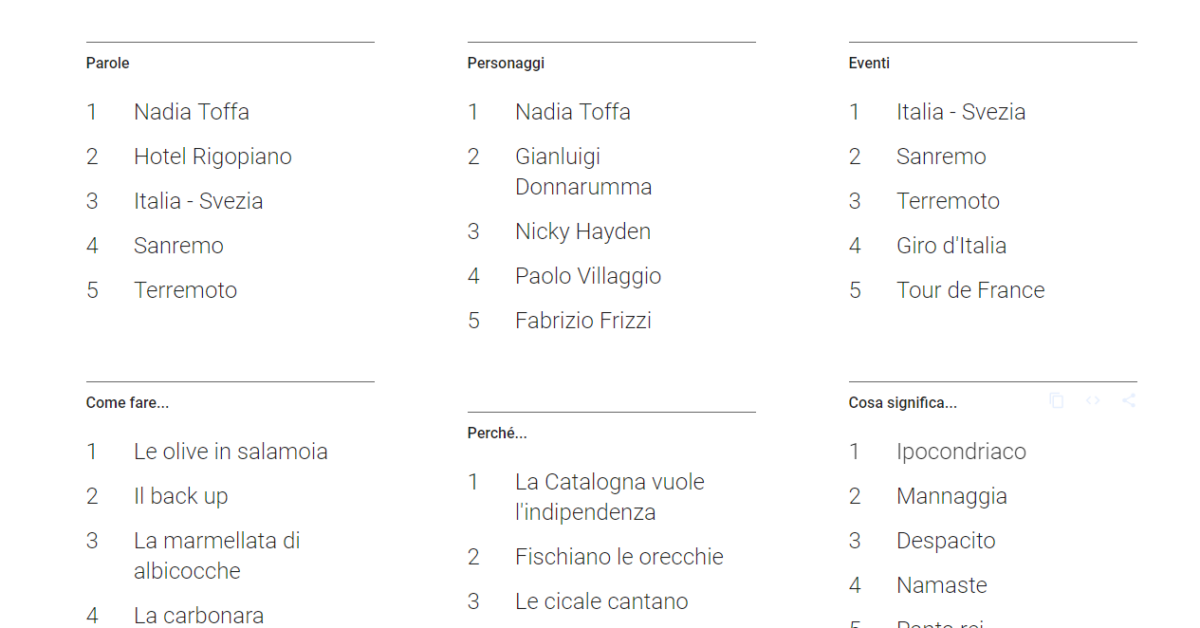1200x628 pixels.
Task: Click Le olive in salamoia
Action: (x=231, y=452)
